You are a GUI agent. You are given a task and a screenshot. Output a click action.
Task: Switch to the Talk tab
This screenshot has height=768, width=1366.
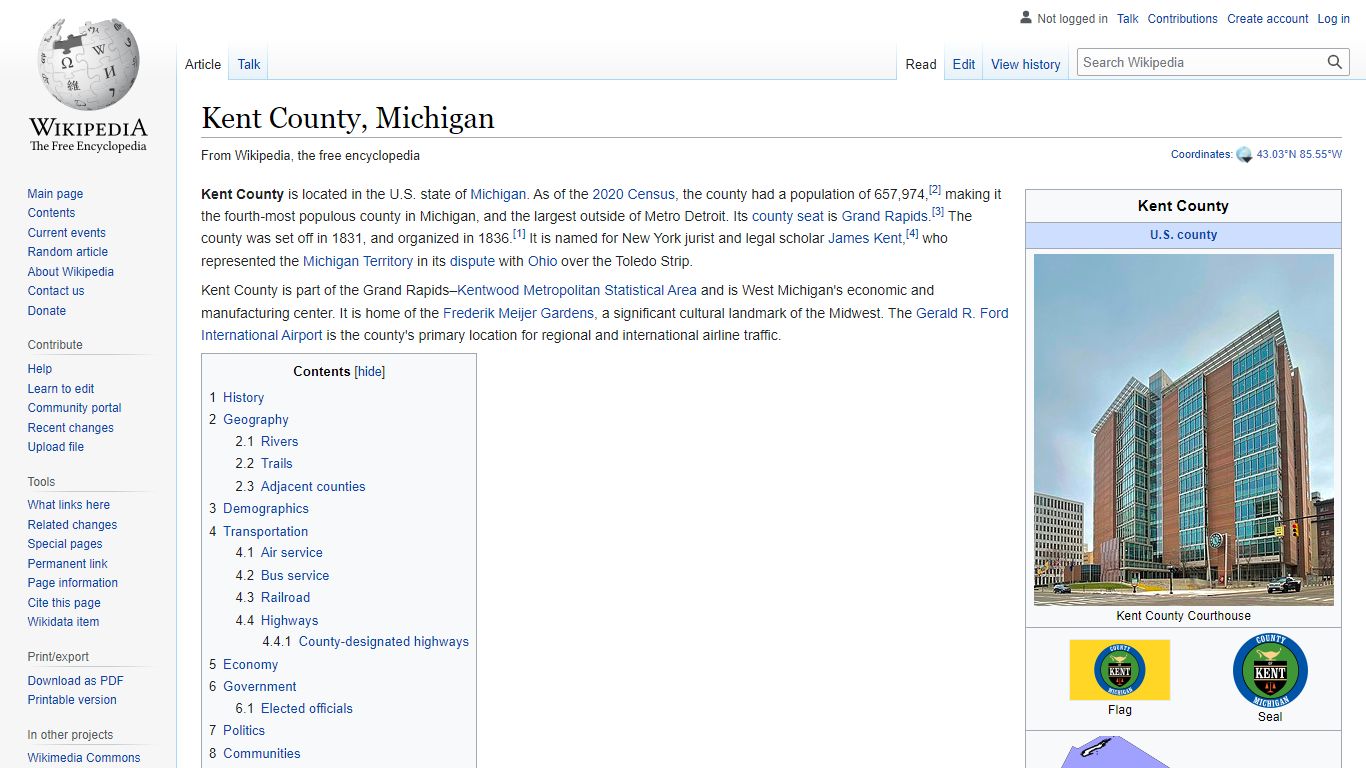click(249, 64)
